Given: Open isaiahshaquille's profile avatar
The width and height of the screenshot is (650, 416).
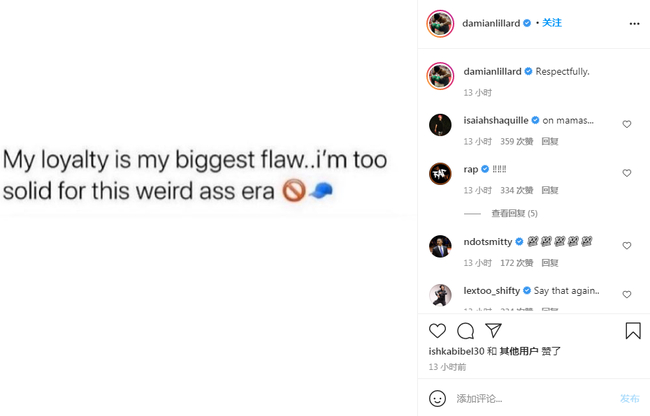Looking at the screenshot, I should (x=440, y=125).
